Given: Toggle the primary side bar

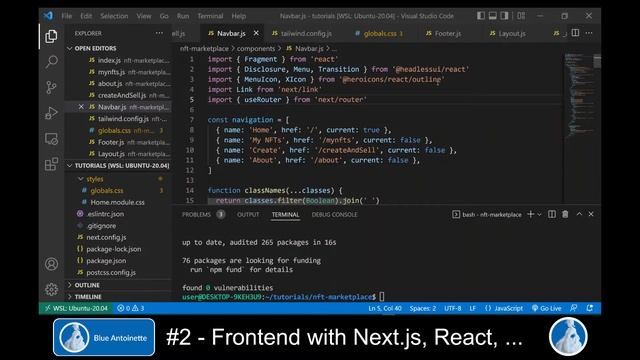Looking at the screenshot, I should (481, 16).
